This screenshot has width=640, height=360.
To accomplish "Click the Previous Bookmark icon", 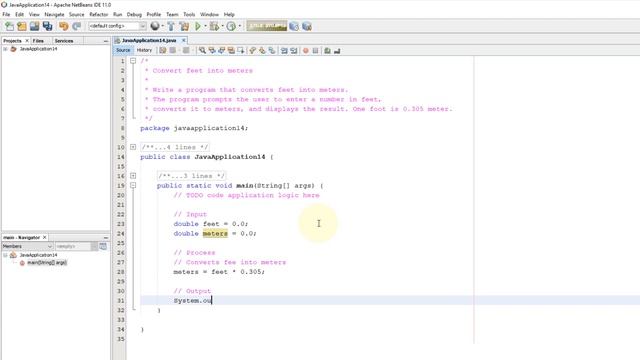I will (253, 51).
